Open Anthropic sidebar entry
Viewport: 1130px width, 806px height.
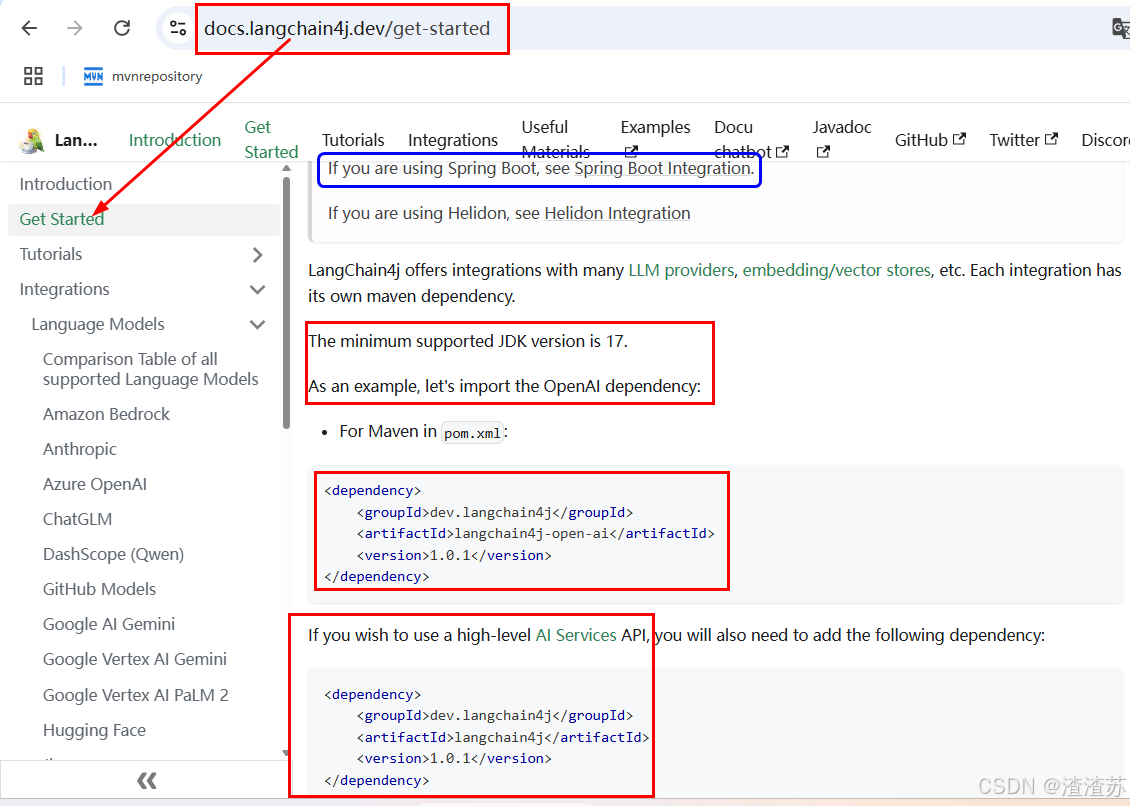pos(79,449)
